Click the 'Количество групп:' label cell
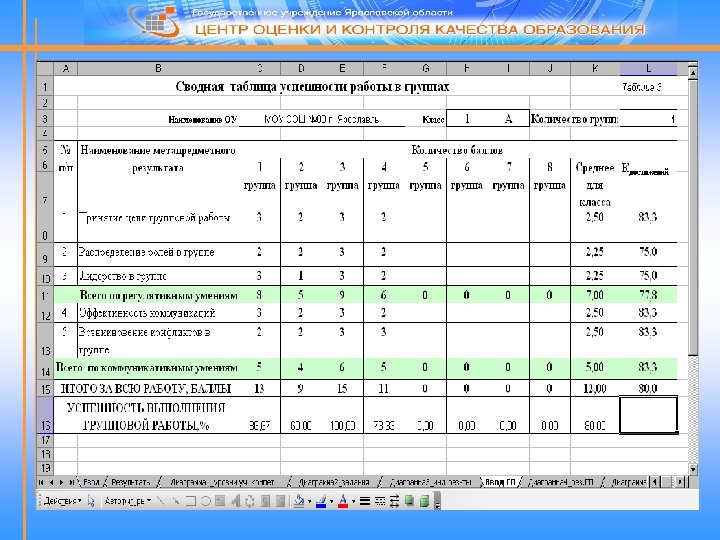 574,119
